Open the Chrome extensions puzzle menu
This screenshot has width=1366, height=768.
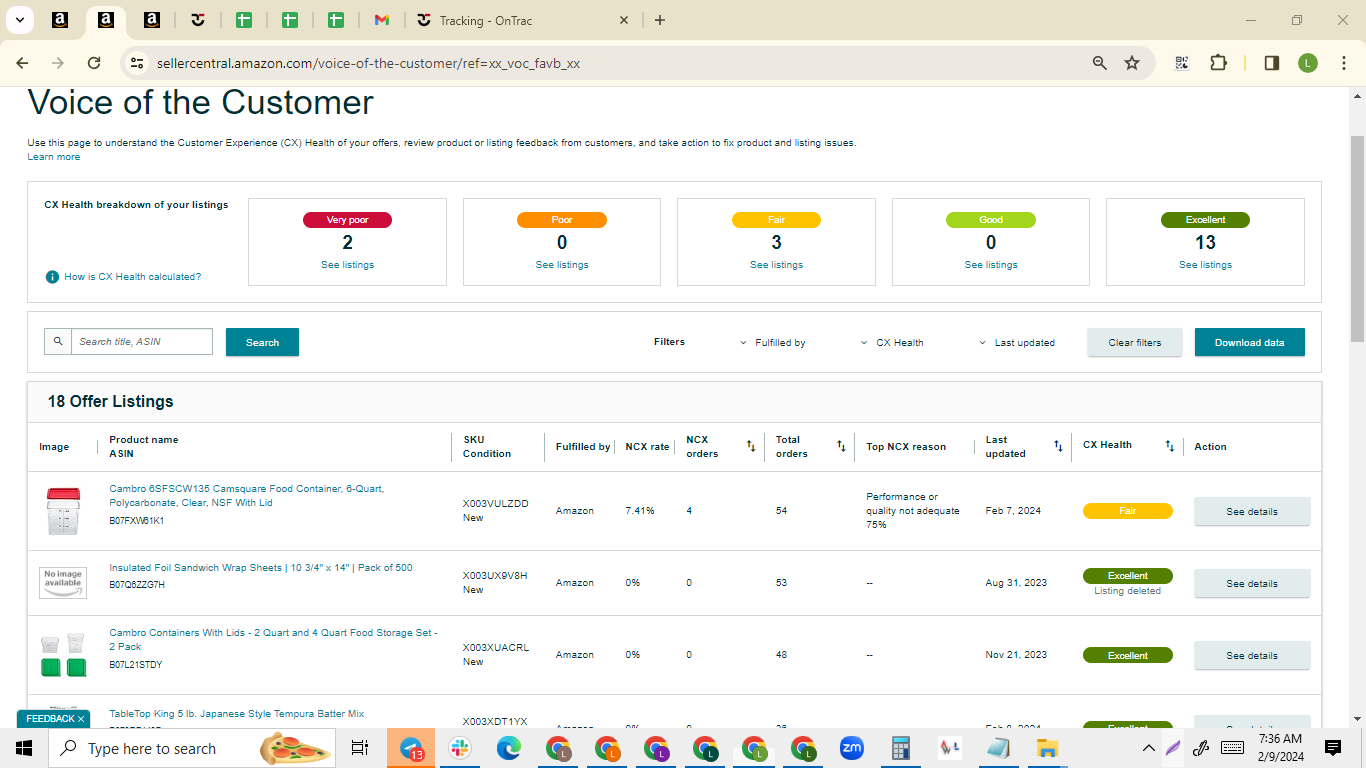[x=1218, y=63]
